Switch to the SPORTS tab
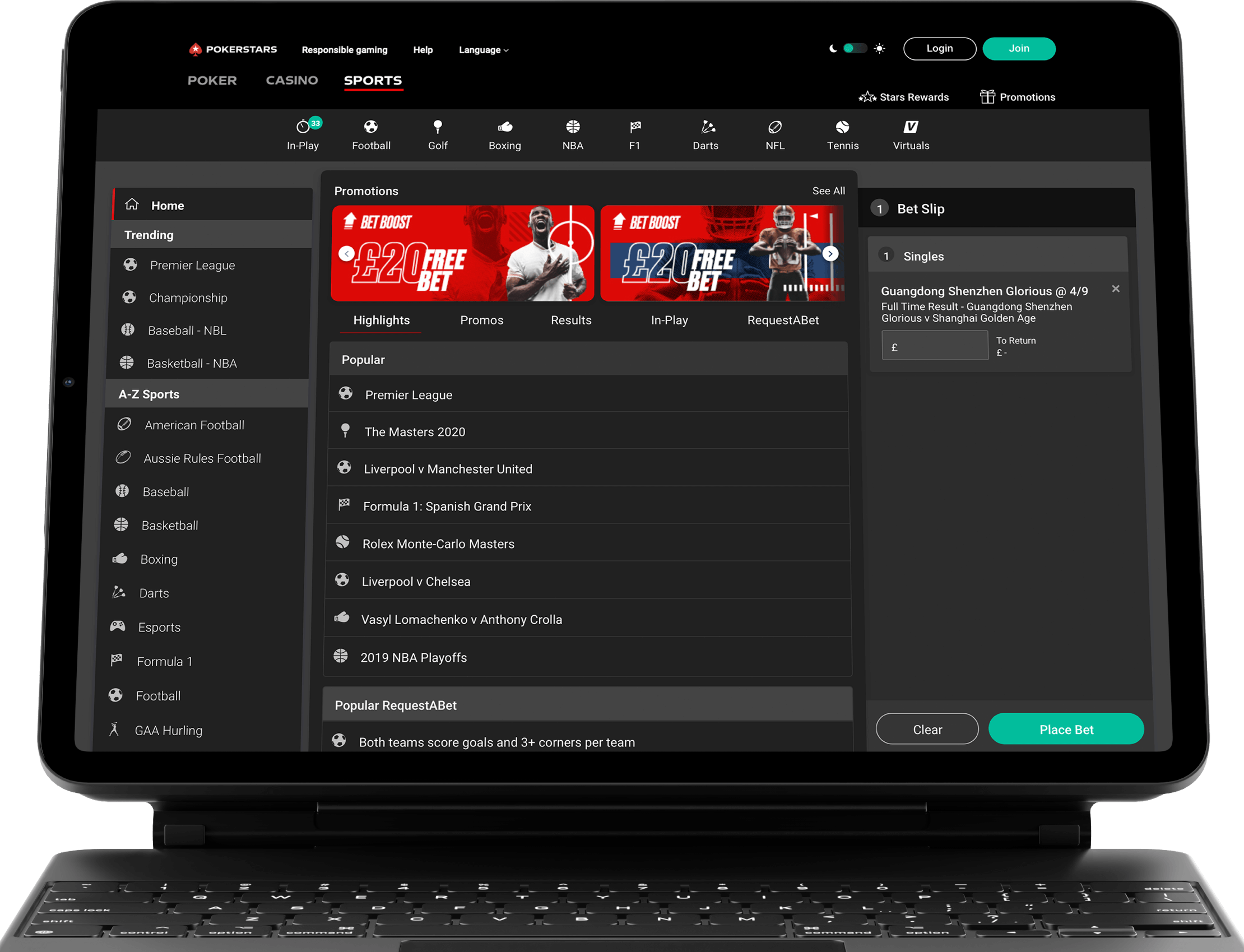Screen dimensions: 1244x952 [373, 81]
